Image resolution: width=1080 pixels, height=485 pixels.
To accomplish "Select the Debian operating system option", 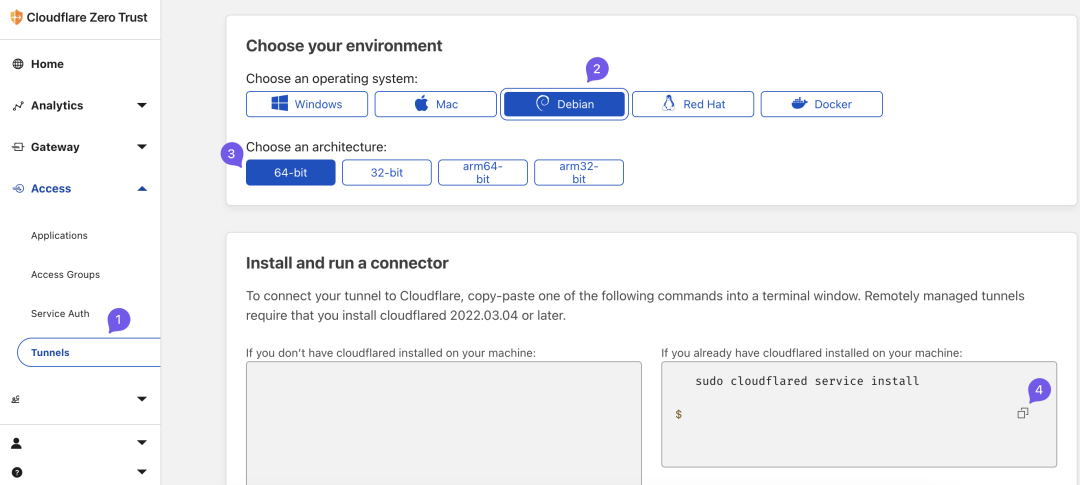I will 564,104.
